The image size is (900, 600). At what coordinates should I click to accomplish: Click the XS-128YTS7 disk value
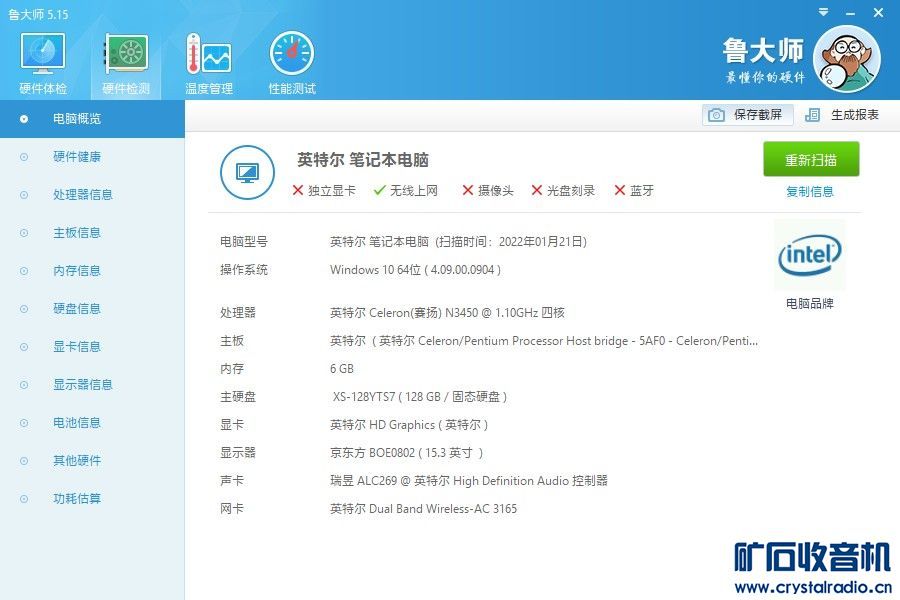tap(419, 397)
